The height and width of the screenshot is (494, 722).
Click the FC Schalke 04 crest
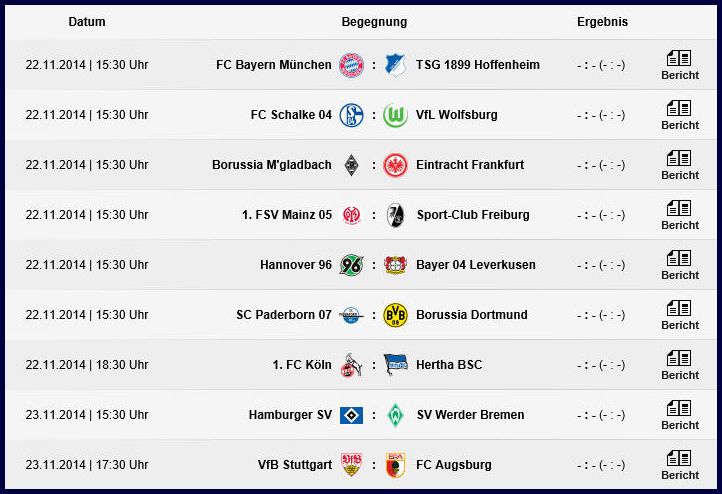pos(351,115)
